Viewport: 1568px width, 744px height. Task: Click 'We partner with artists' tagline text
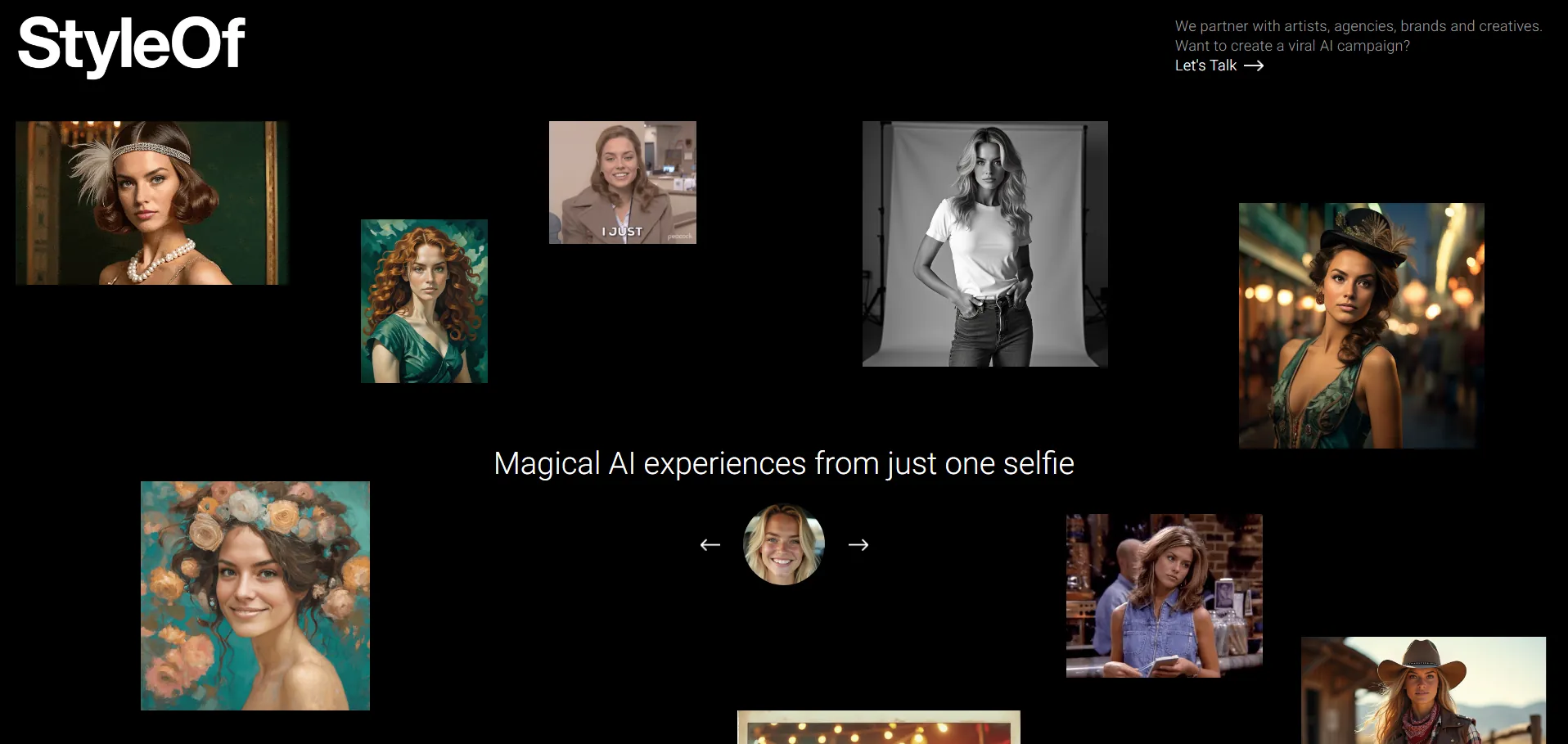point(1358,26)
